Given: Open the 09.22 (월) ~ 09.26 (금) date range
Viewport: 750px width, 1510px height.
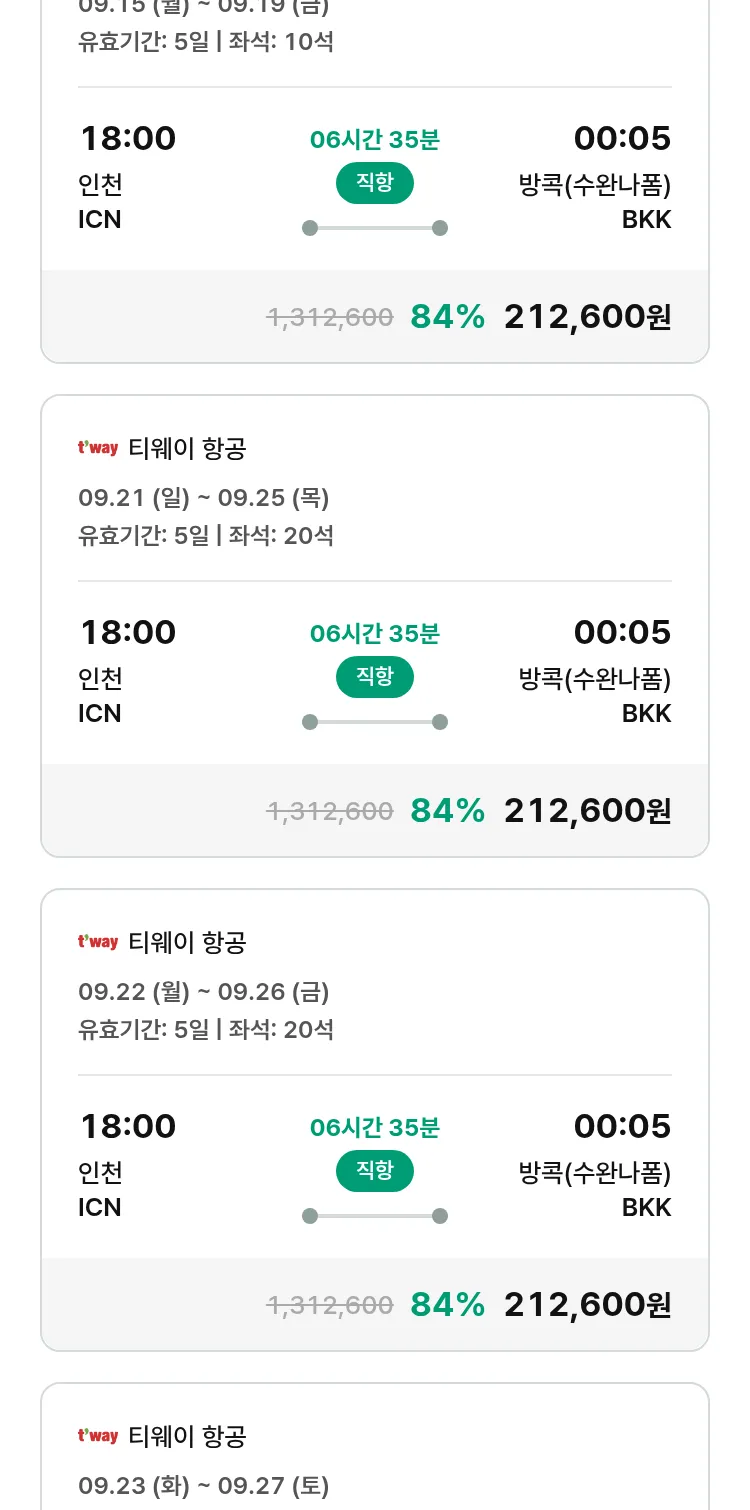Looking at the screenshot, I should [x=204, y=992].
